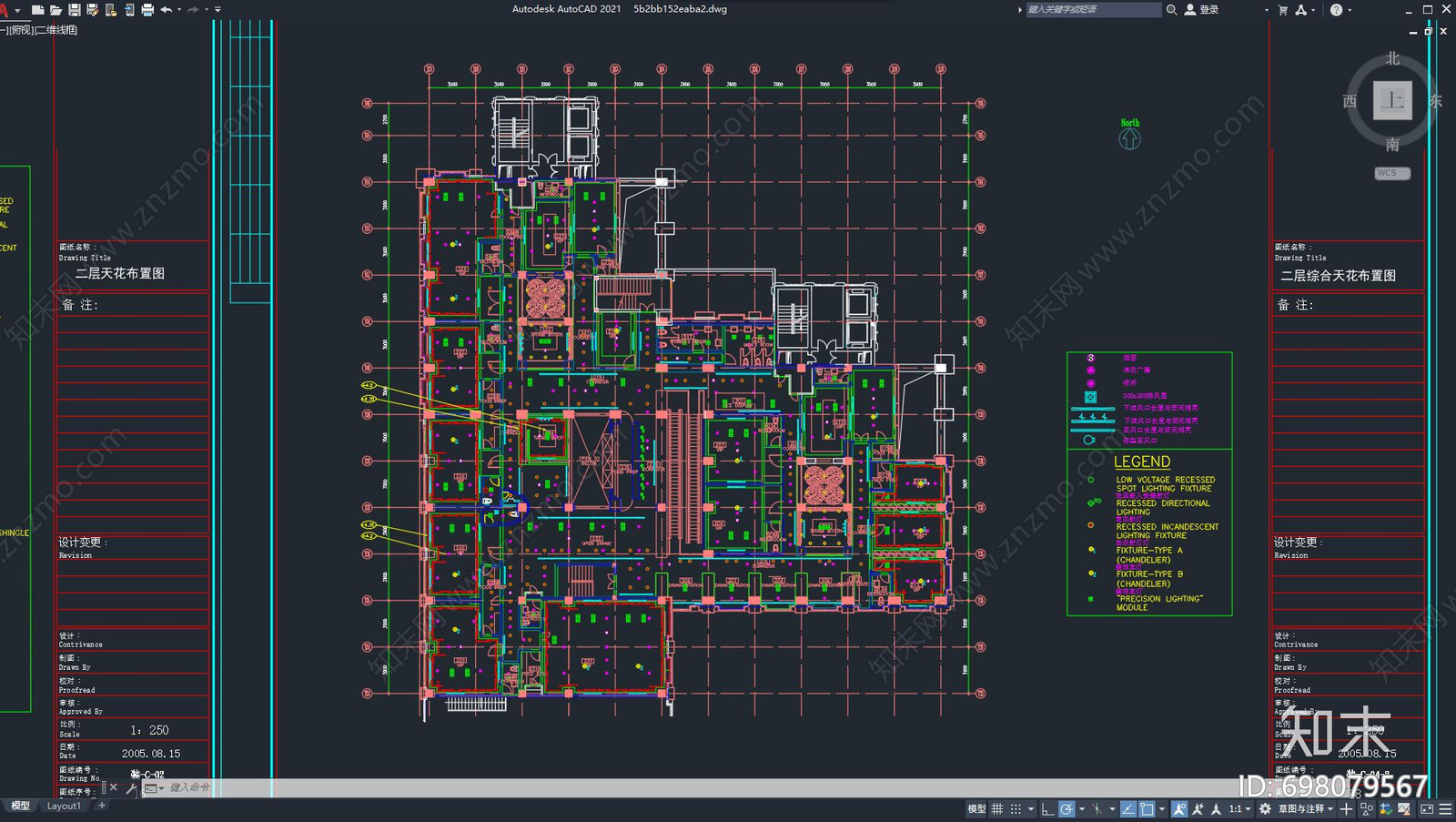This screenshot has width=1456, height=822.
Task: Click workspace switching gear icon
Action: coord(1265,808)
